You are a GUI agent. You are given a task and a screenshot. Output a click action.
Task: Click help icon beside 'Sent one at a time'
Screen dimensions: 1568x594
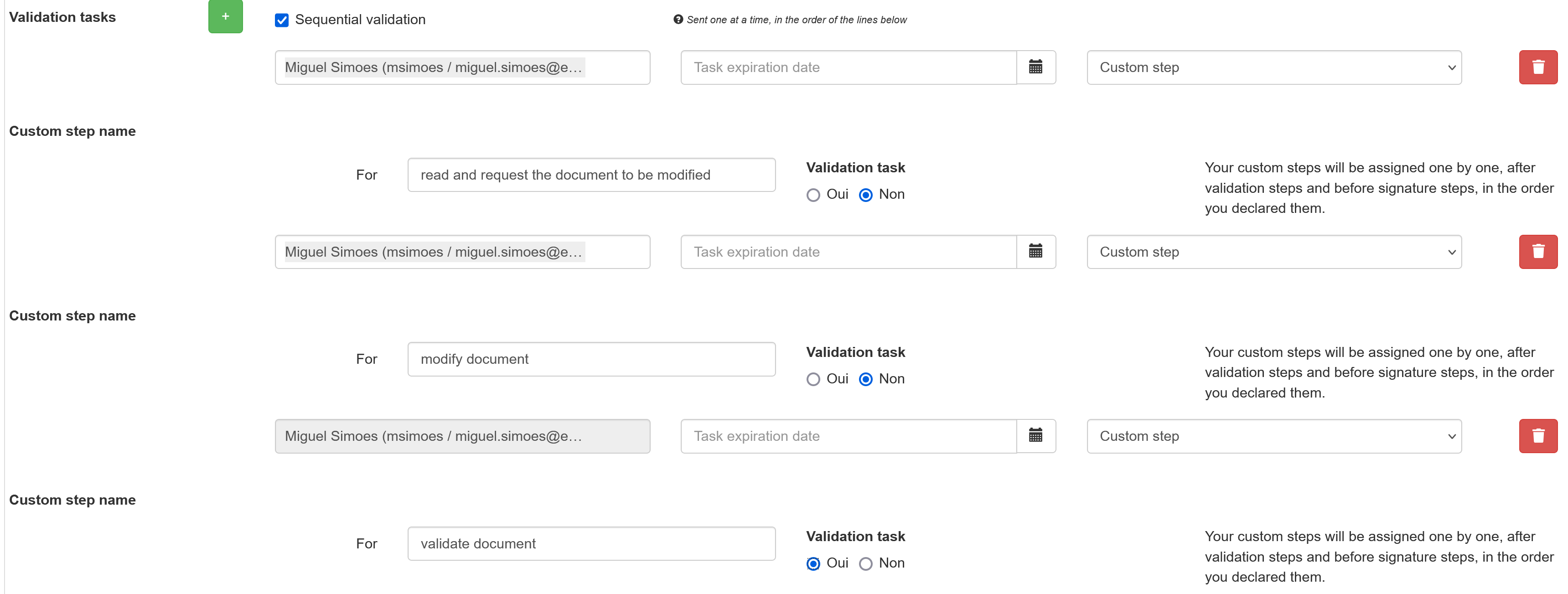coord(678,20)
